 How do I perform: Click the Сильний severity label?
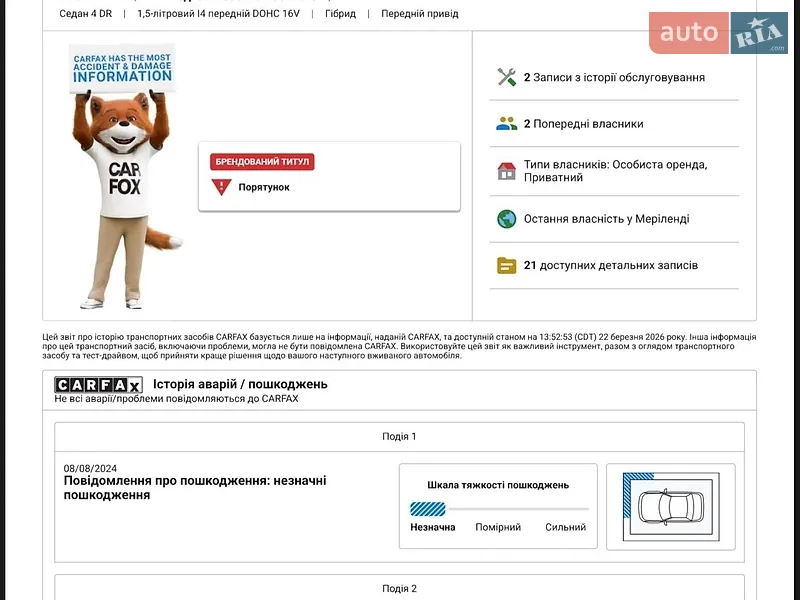pos(565,527)
